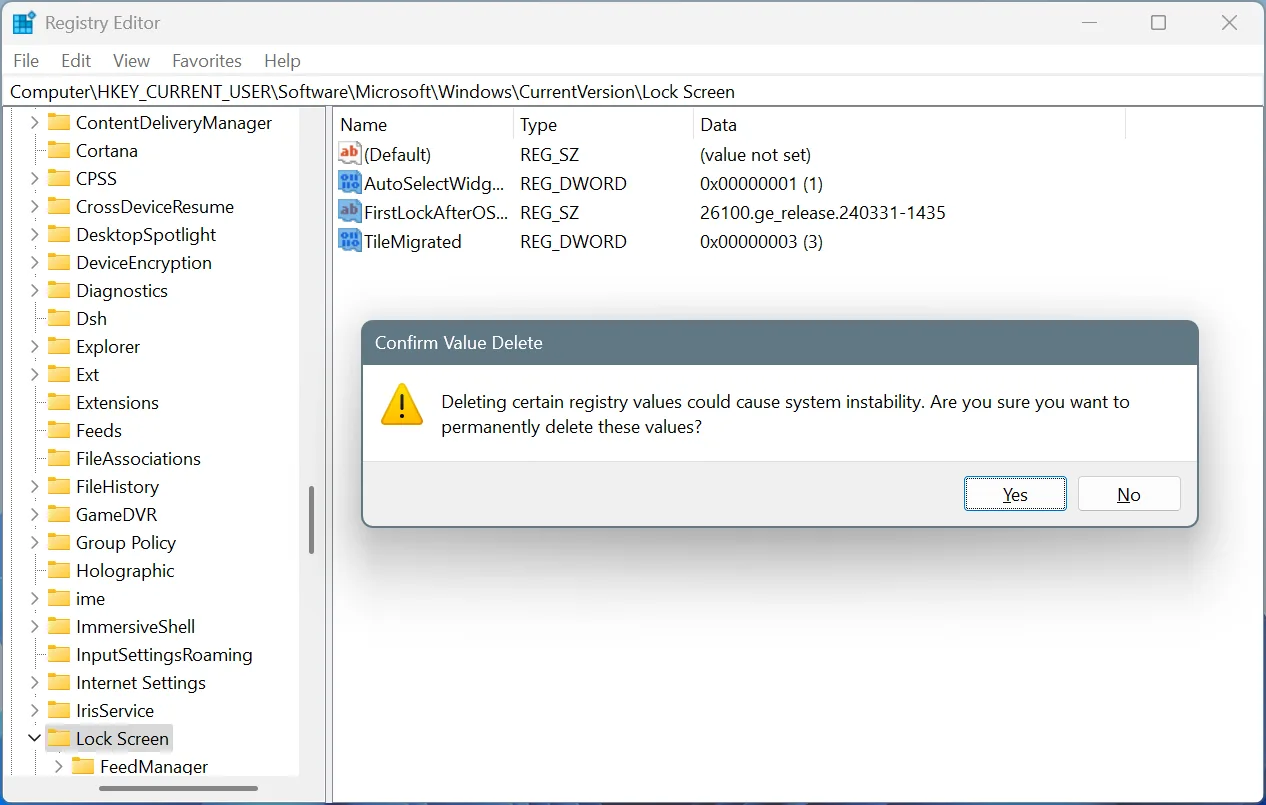Click the Extensions folder icon

pos(59,402)
